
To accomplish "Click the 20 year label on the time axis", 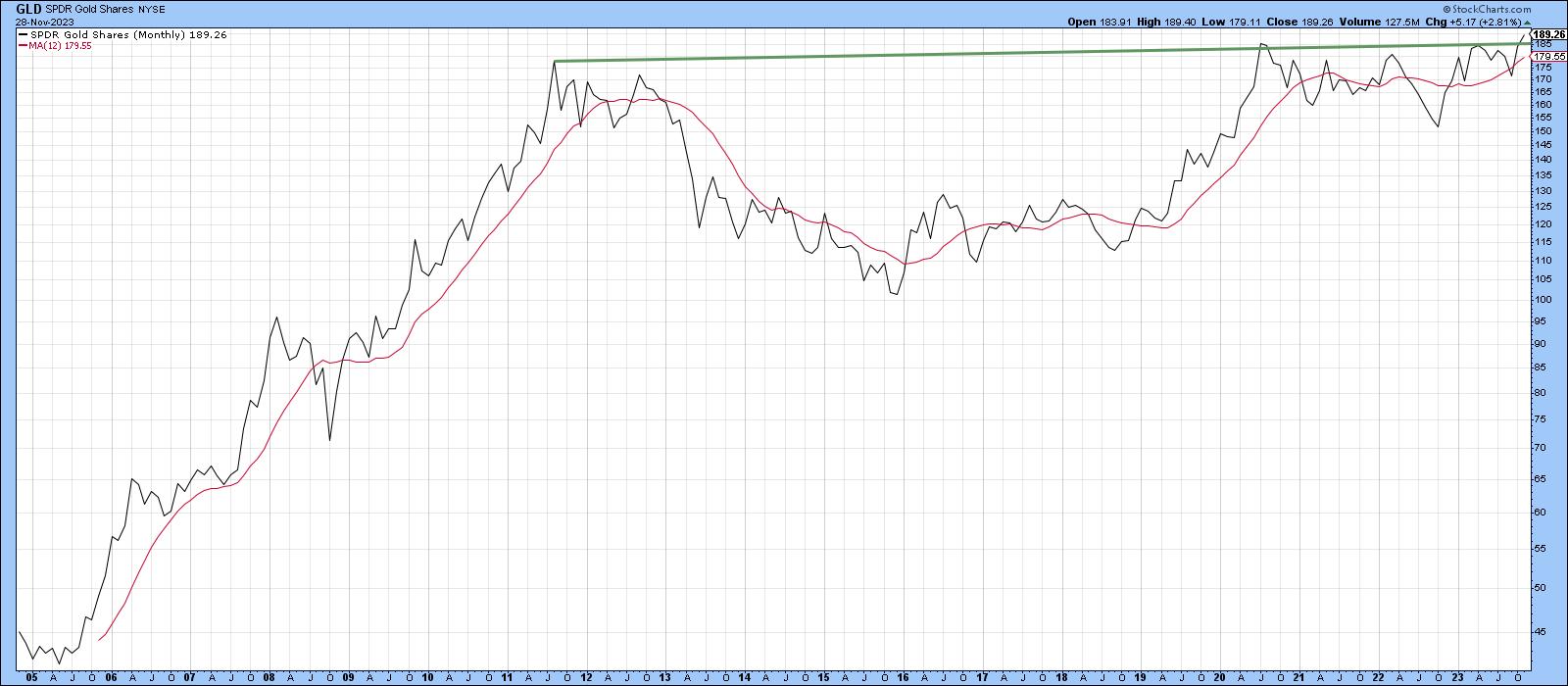I will [1219, 677].
